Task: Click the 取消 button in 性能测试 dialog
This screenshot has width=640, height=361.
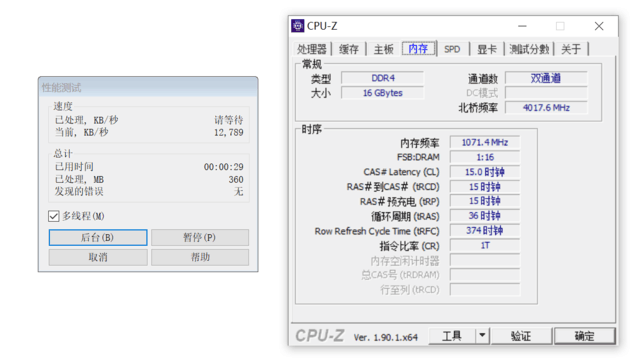Action: [x=98, y=257]
